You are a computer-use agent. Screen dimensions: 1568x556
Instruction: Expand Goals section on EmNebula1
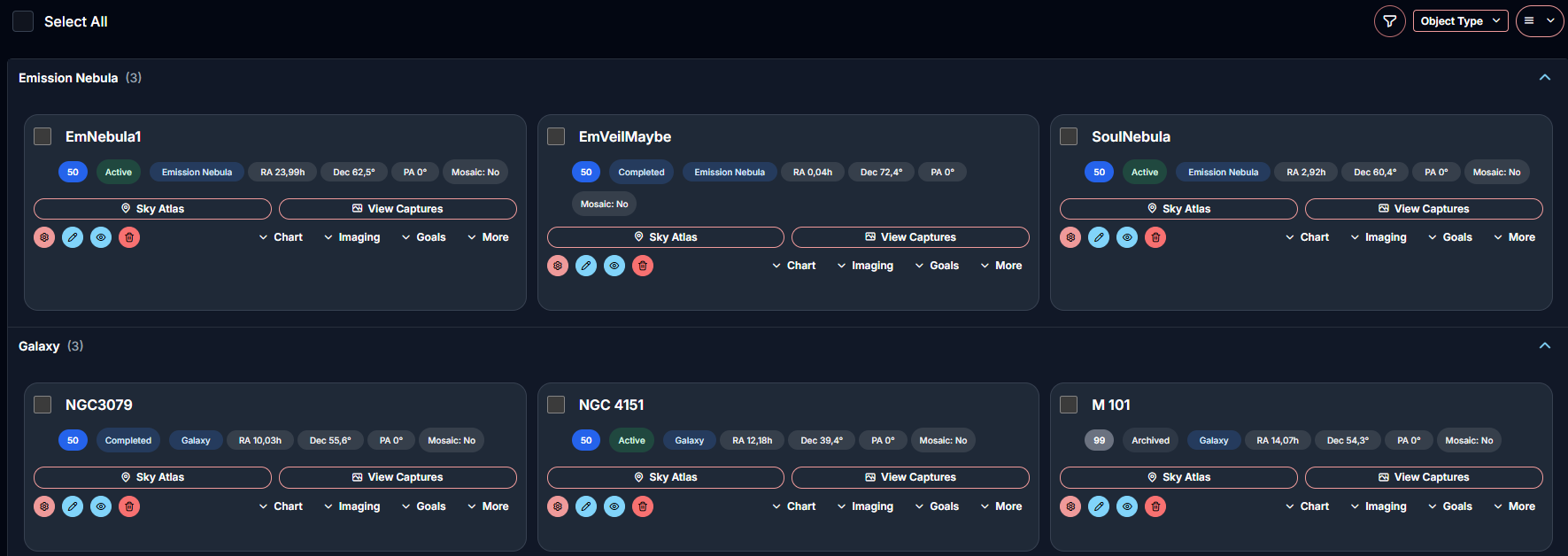(x=423, y=237)
